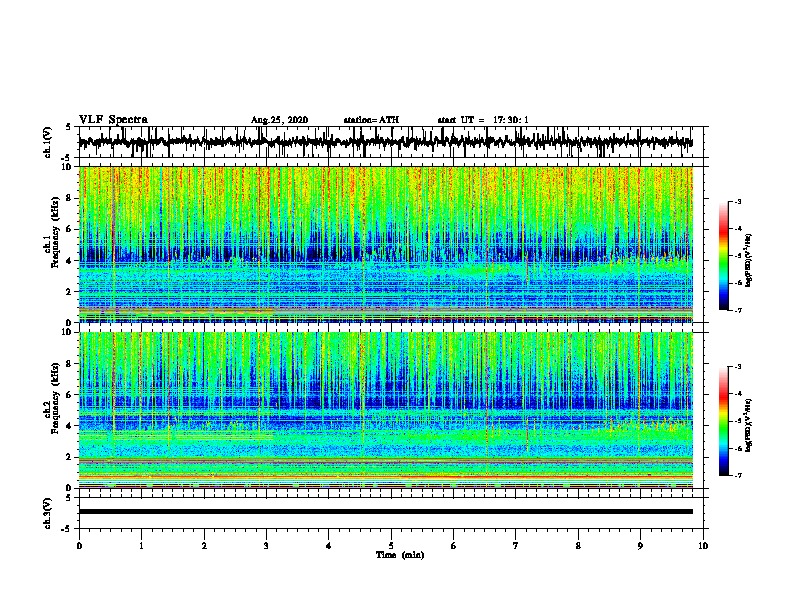Click the "Time (min)" x-axis label
This screenshot has width=792, height=612.
coord(400,555)
